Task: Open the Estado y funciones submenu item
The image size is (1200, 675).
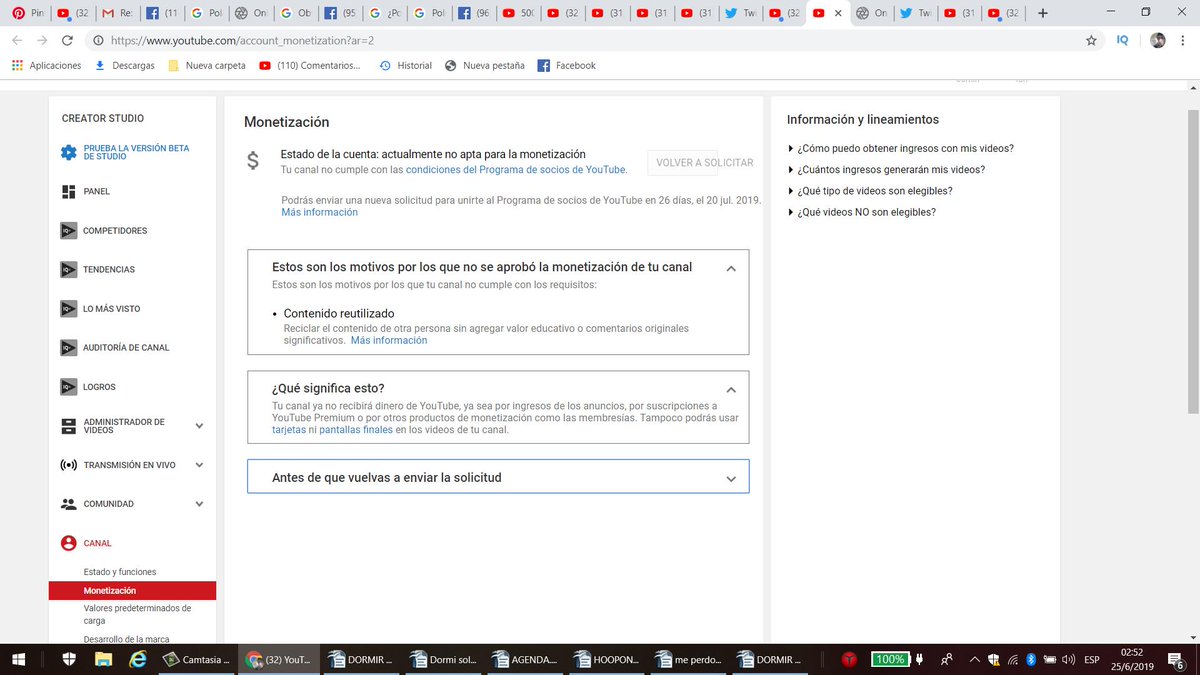Action: tap(120, 572)
